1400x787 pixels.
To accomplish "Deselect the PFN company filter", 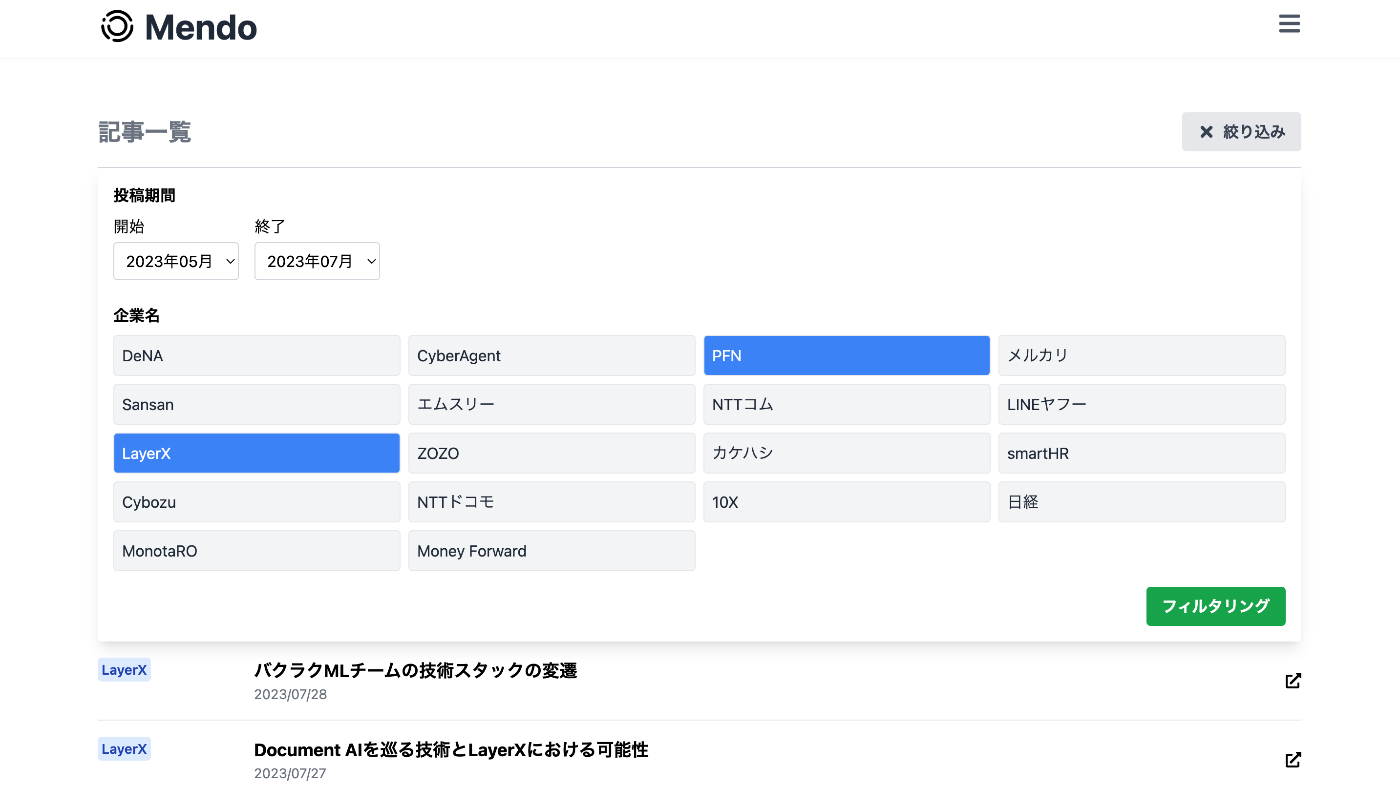I will tap(847, 356).
